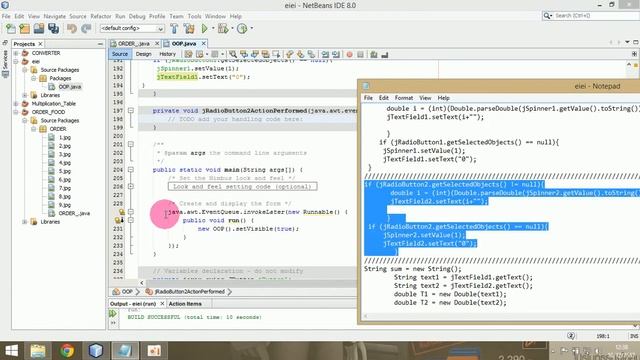
Task: Click the Re-run green arrows icon in the Output panel
Action: tap(113, 313)
